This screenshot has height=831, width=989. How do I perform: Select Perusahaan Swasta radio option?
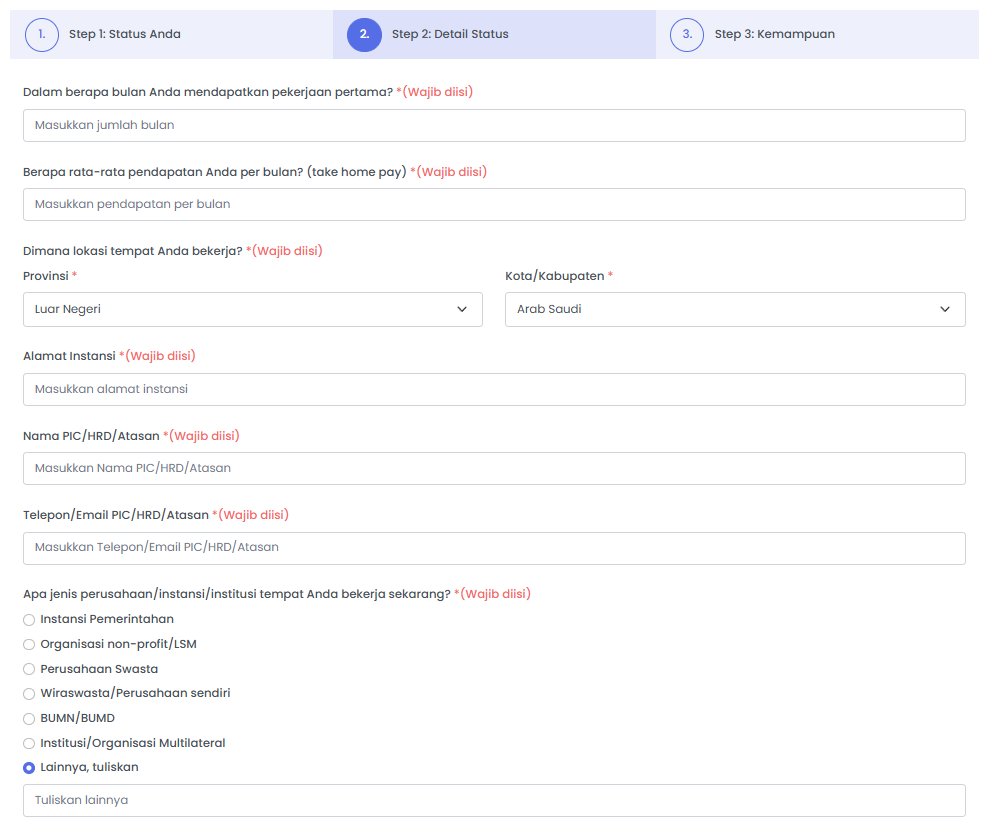click(x=29, y=669)
